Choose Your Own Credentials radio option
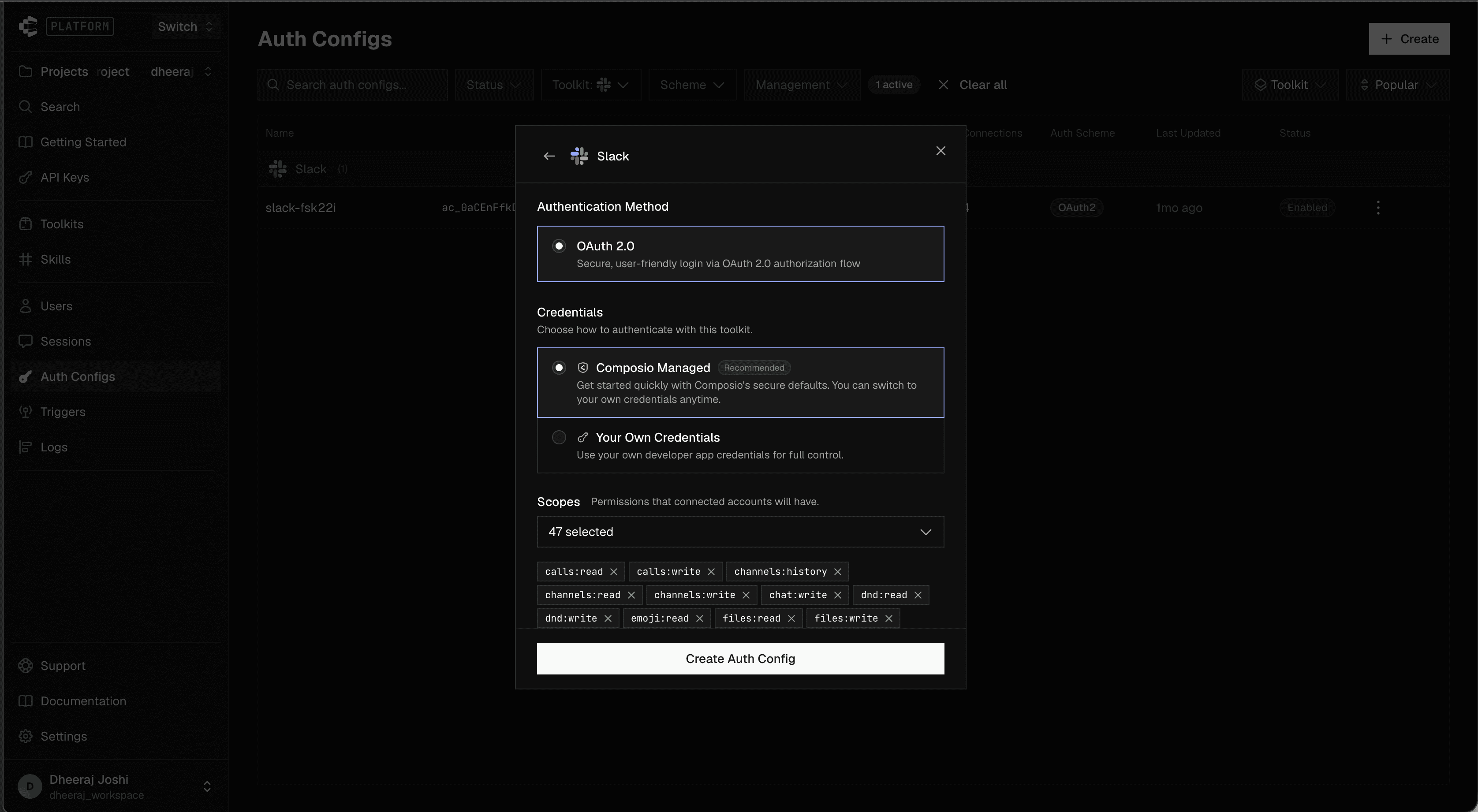Screen dimensions: 1478x812 pos(559,438)
